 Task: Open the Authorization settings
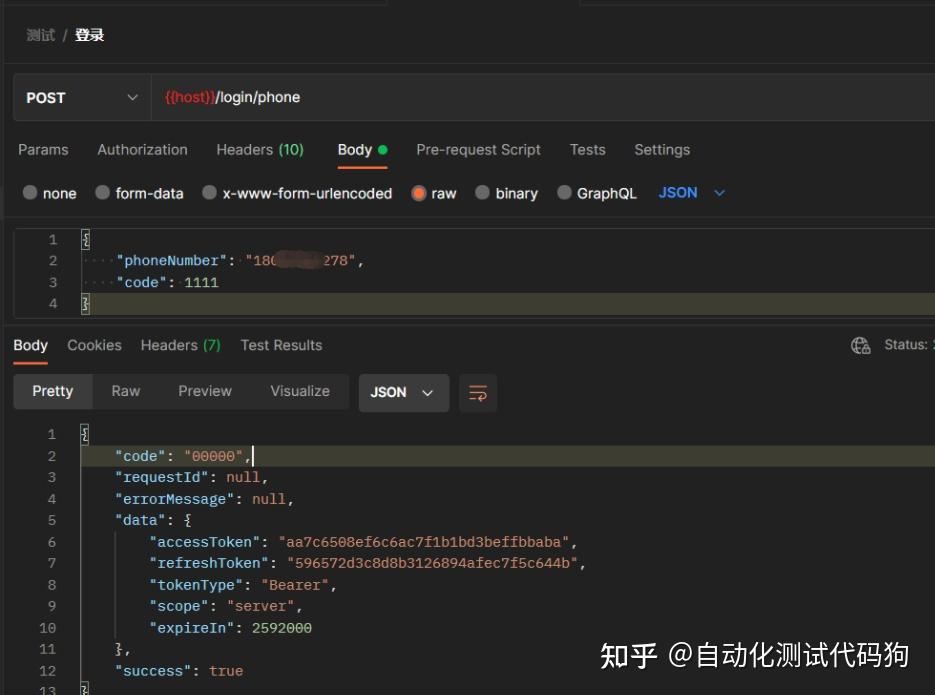coord(142,149)
